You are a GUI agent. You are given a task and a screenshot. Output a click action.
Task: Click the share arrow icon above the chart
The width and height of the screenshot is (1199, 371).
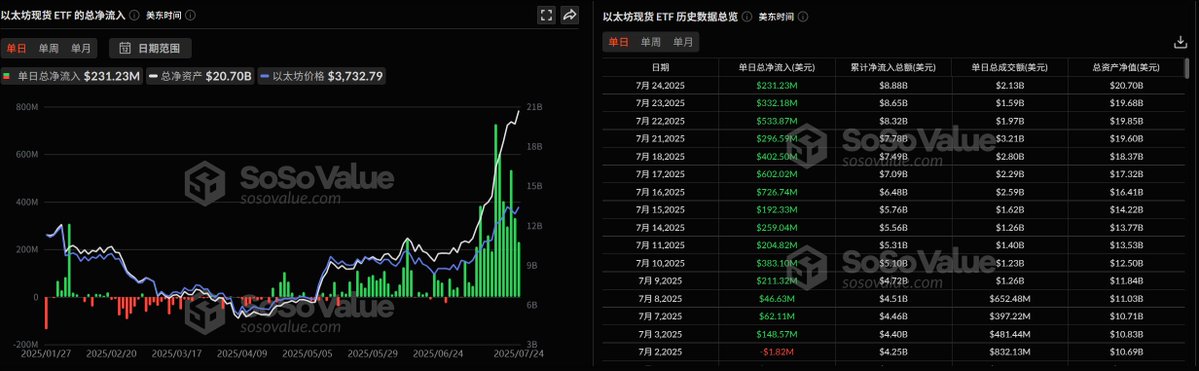click(x=569, y=15)
